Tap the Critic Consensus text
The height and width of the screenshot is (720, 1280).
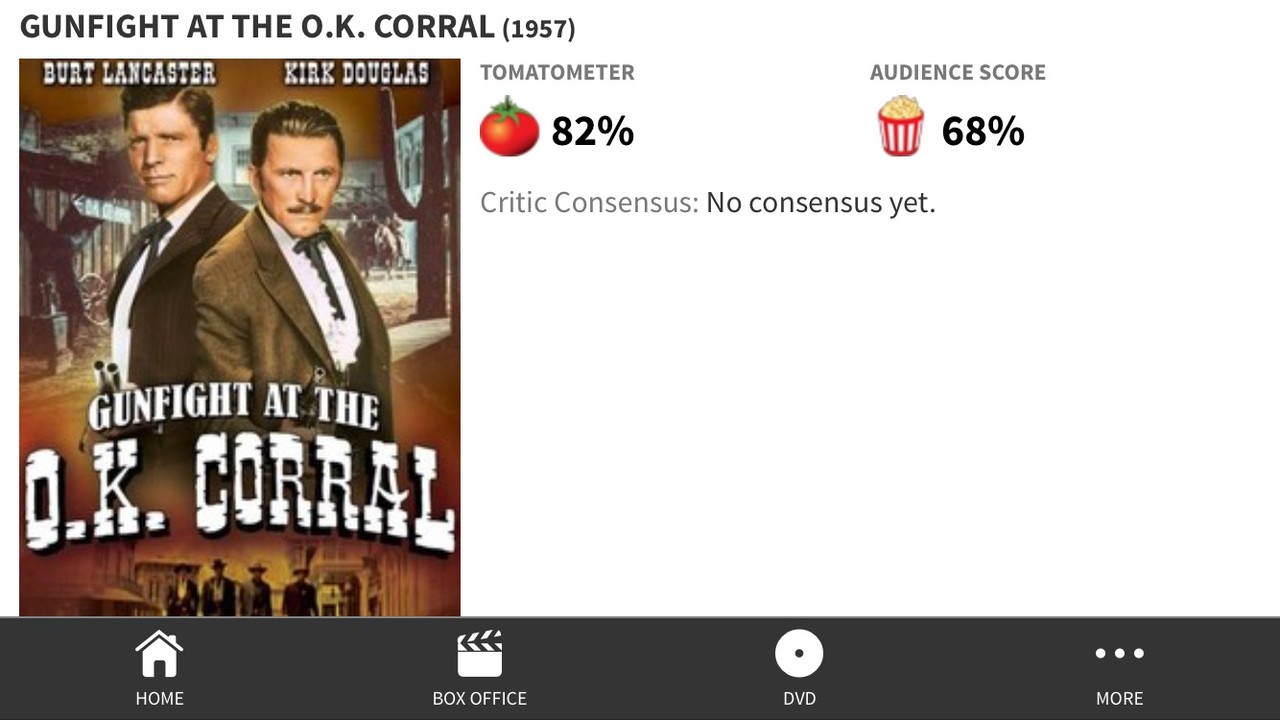point(708,202)
